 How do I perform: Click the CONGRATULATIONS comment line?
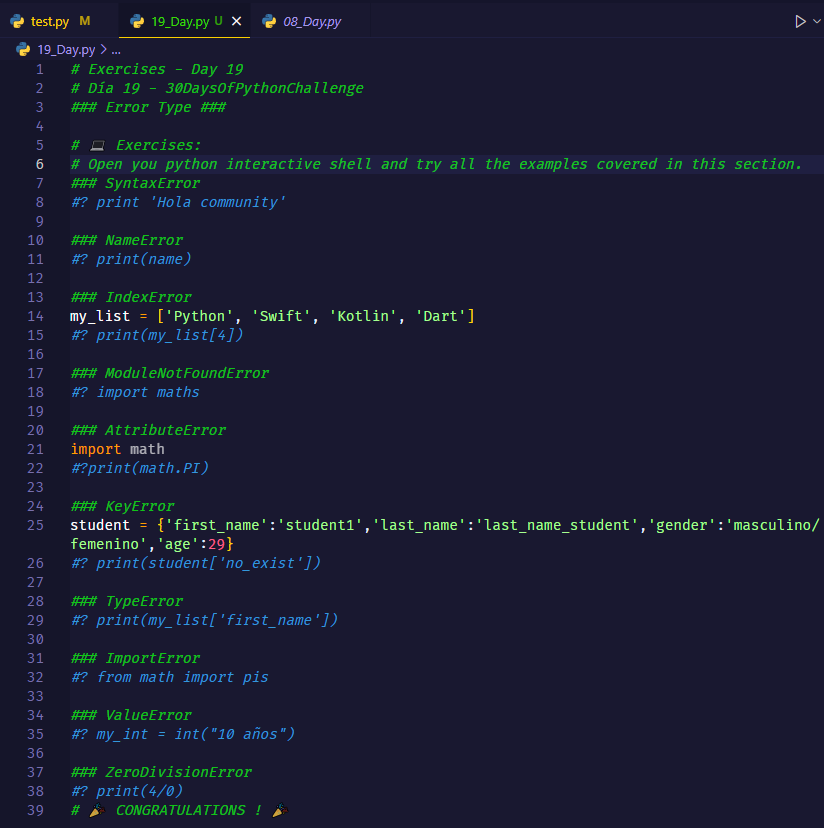tap(180, 811)
